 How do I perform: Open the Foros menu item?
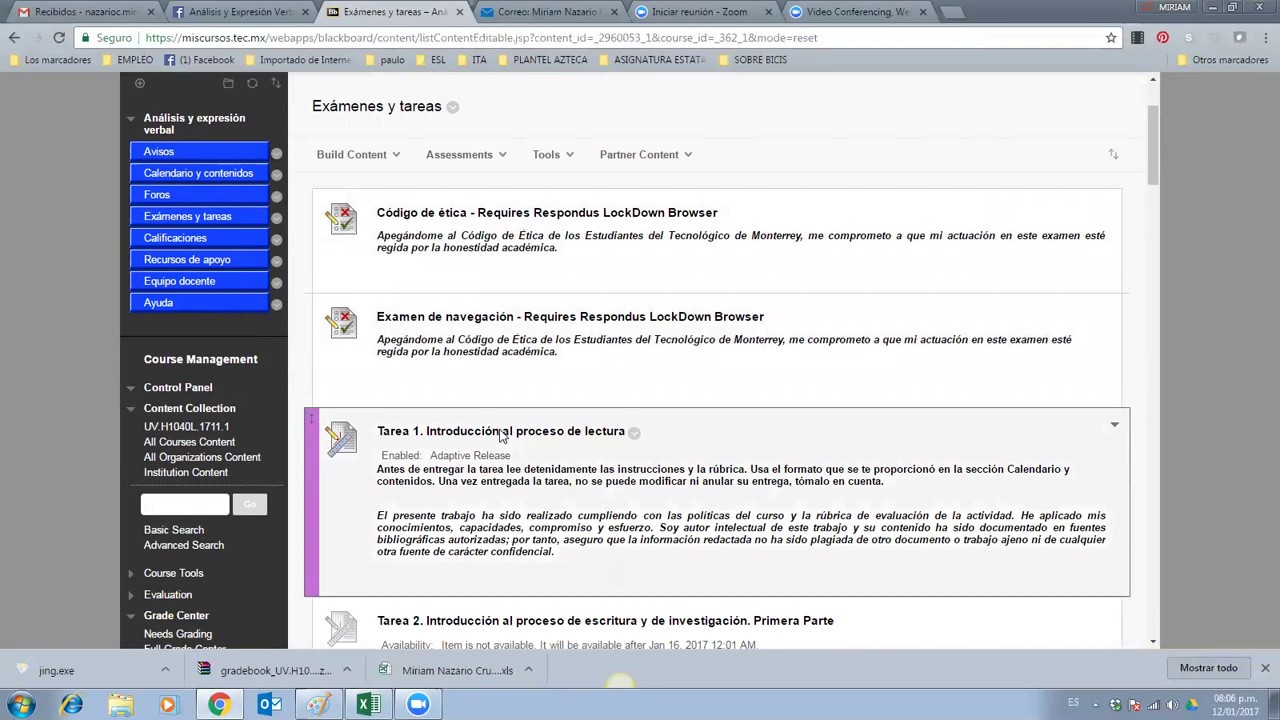coord(199,195)
